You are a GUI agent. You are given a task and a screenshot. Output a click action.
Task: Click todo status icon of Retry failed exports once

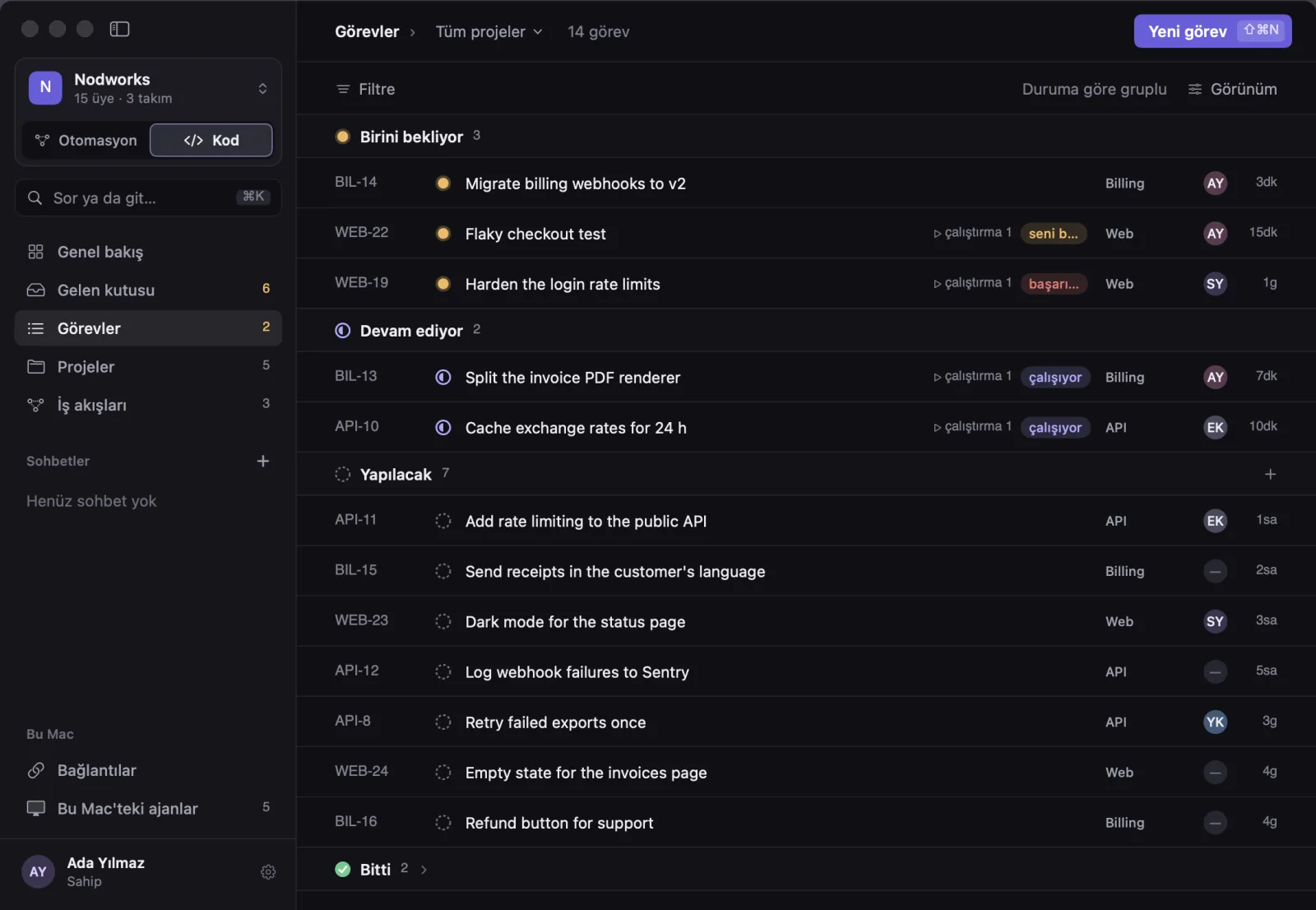pyautogui.click(x=443, y=722)
